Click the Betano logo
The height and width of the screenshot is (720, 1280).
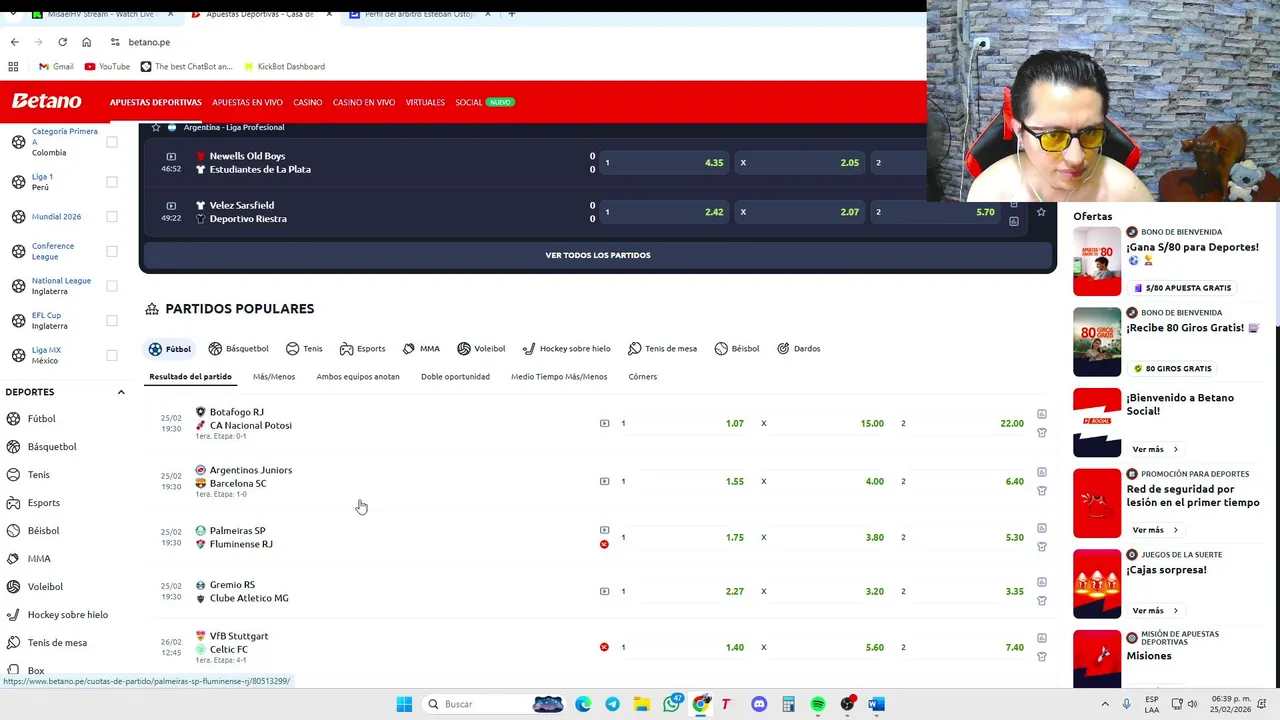coord(46,101)
